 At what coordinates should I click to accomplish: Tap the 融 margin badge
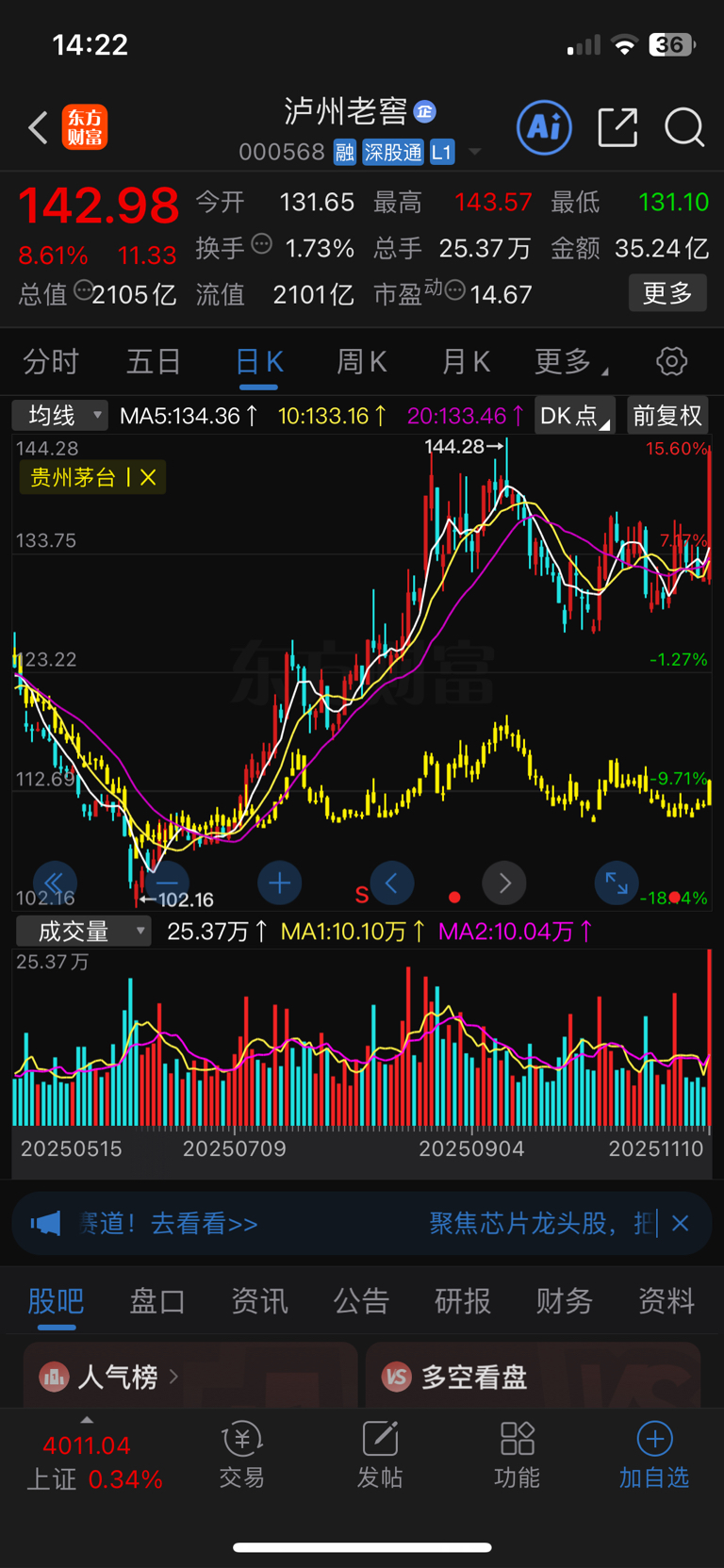[x=345, y=152]
